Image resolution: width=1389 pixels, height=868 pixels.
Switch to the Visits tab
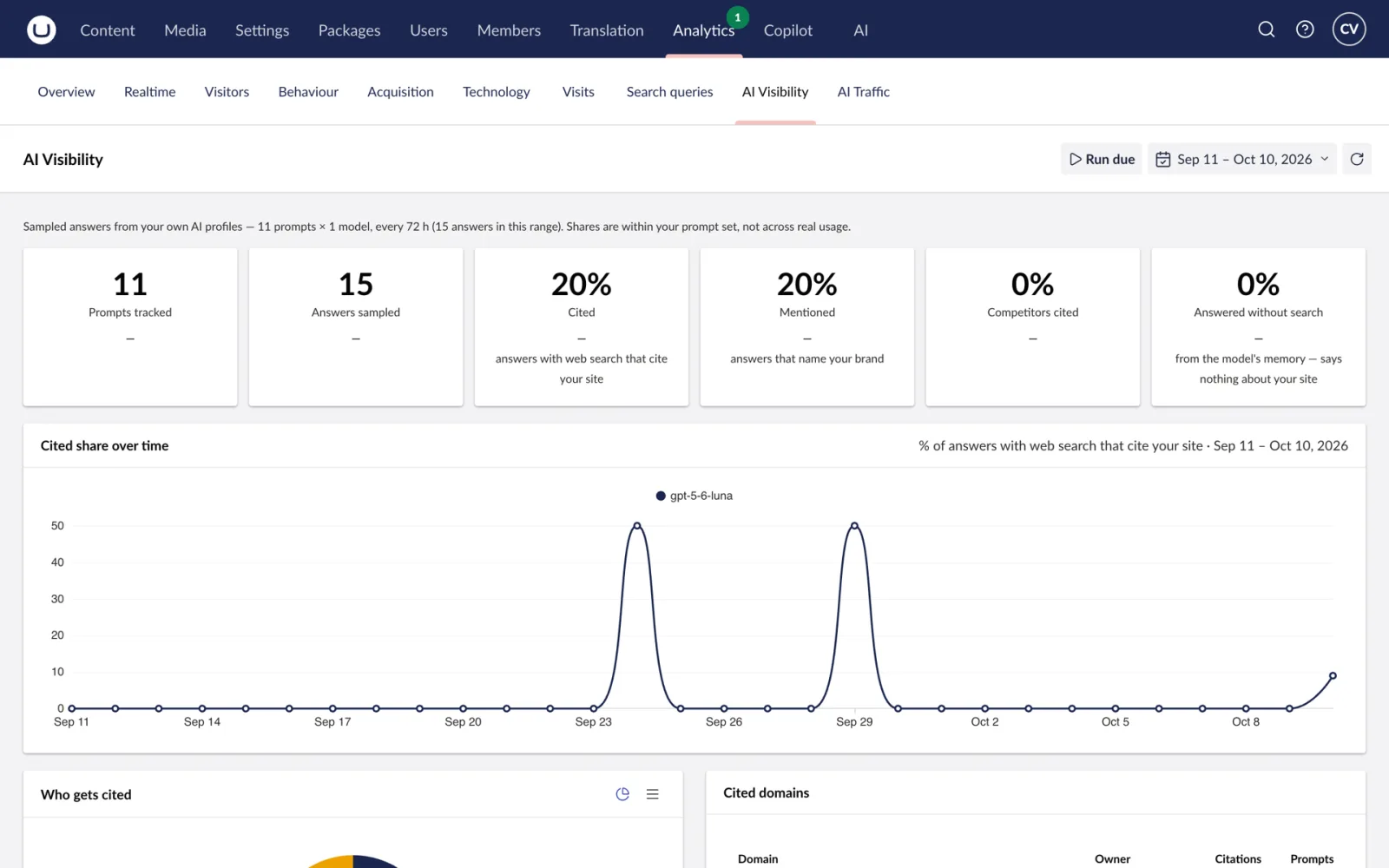[x=578, y=92]
